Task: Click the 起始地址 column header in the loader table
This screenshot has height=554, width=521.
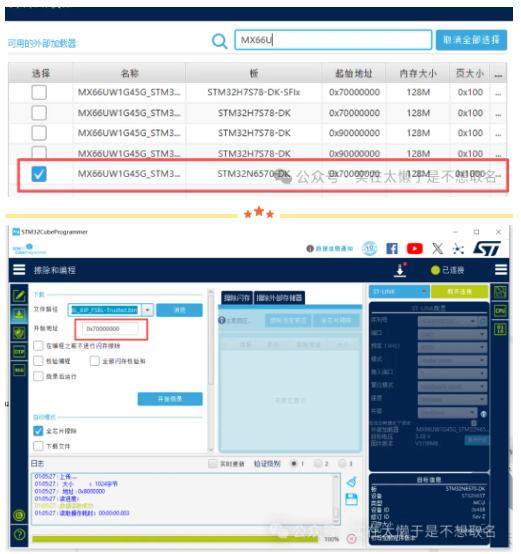Action: [354, 73]
